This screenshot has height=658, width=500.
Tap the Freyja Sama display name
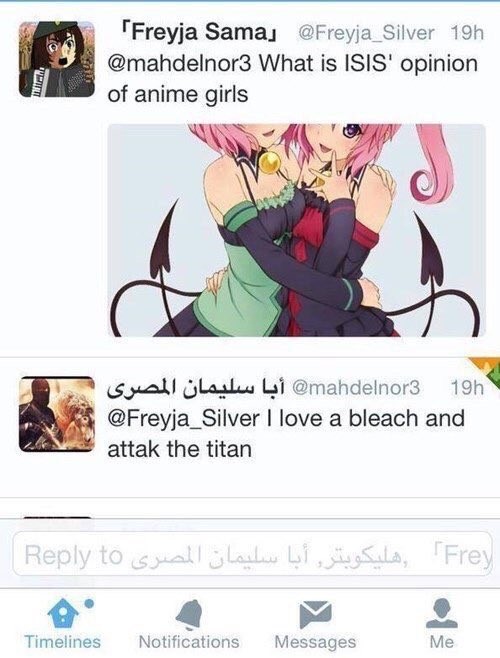point(199,32)
